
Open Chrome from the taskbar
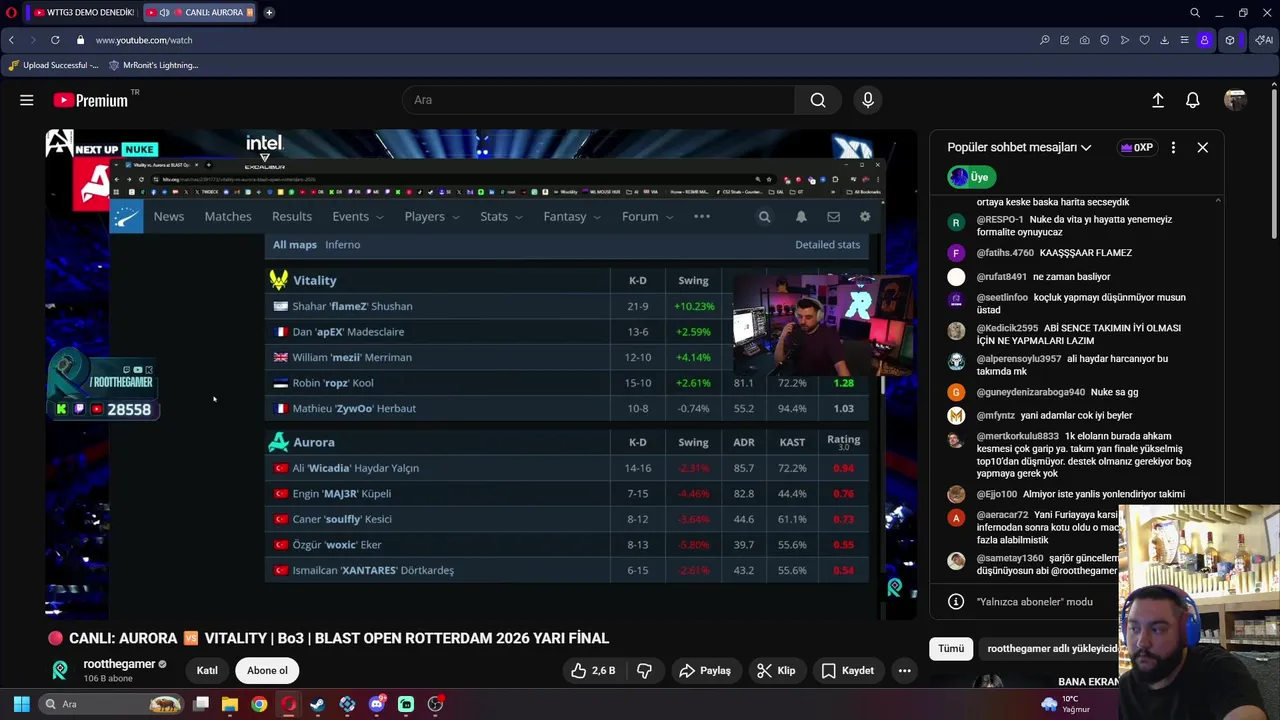point(259,704)
